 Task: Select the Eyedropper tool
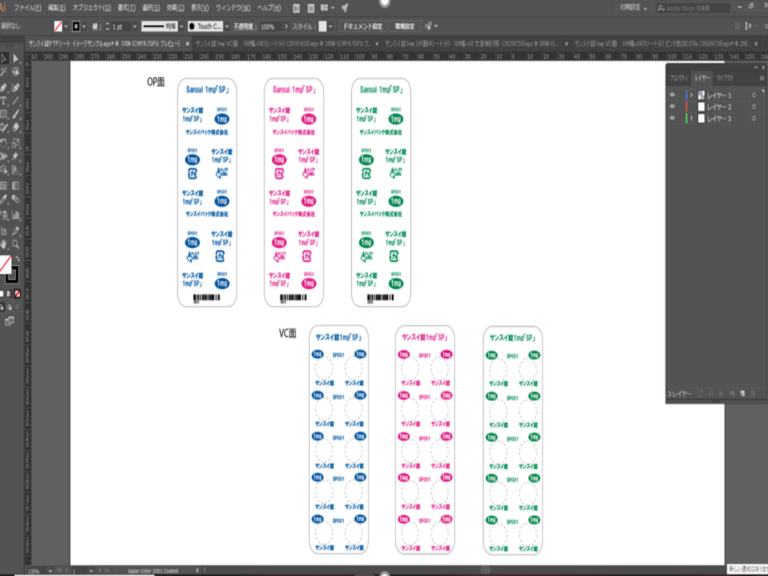[x=4, y=199]
